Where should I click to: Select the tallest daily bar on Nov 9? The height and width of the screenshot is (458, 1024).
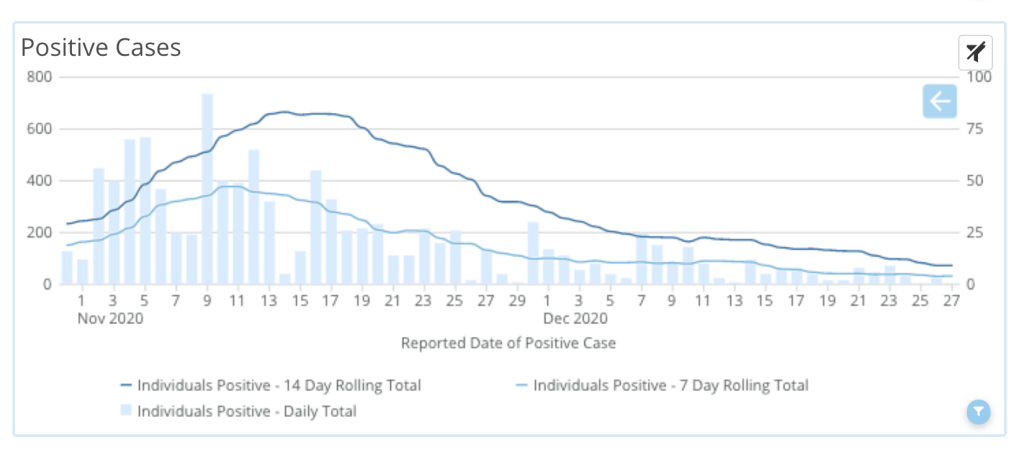tap(207, 189)
